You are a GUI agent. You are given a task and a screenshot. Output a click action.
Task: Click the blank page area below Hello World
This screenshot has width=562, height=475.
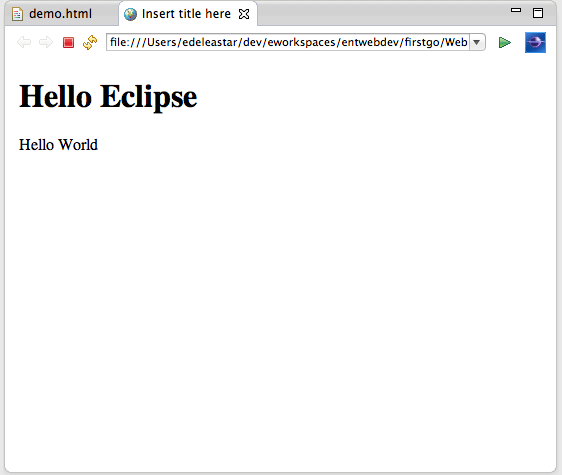[280, 305]
